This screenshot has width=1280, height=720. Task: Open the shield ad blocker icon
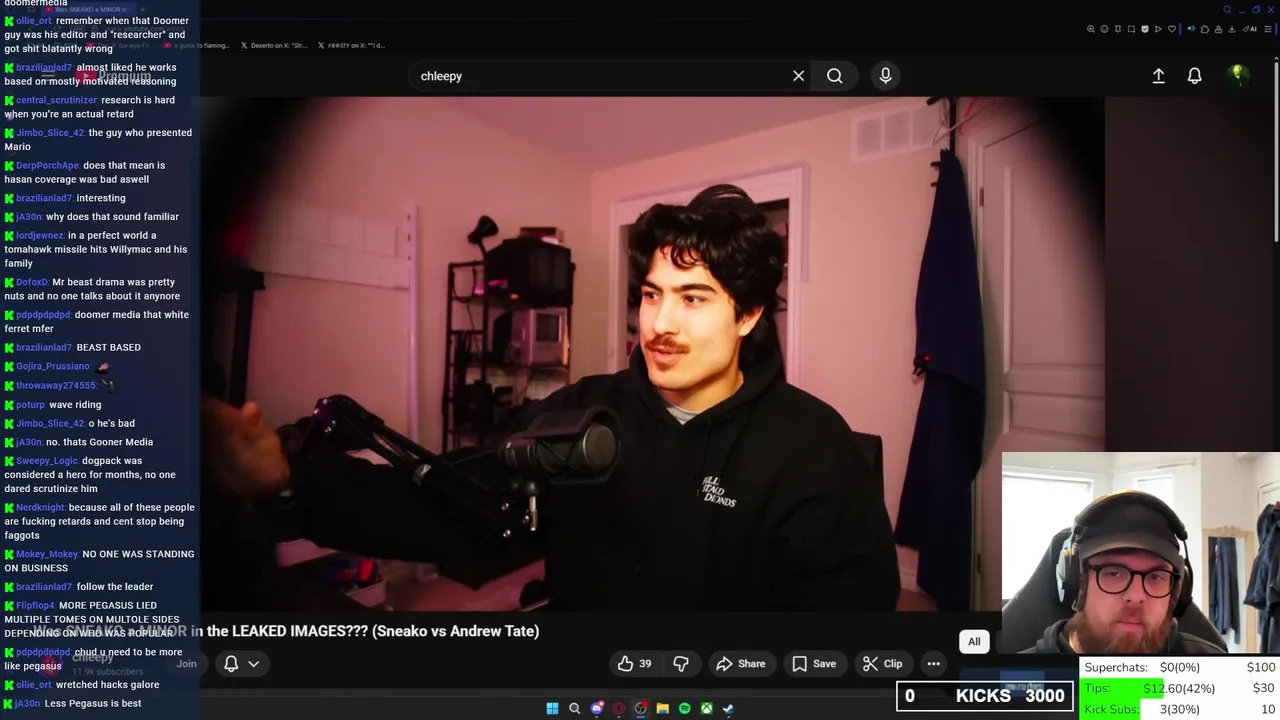point(1145,29)
